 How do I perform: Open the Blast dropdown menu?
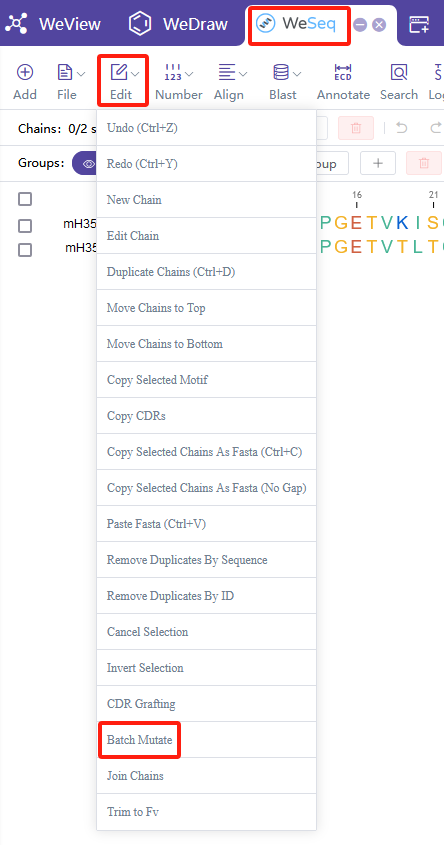pyautogui.click(x=287, y=72)
